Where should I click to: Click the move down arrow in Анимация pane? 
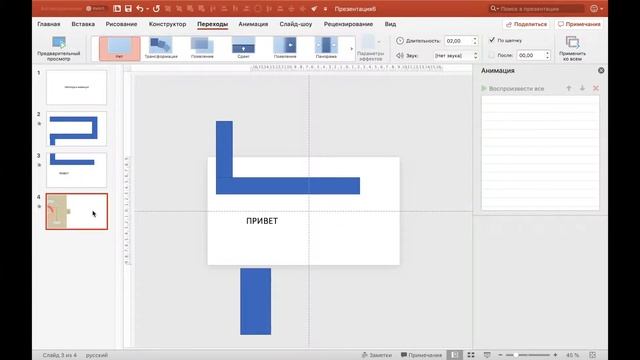[582, 88]
